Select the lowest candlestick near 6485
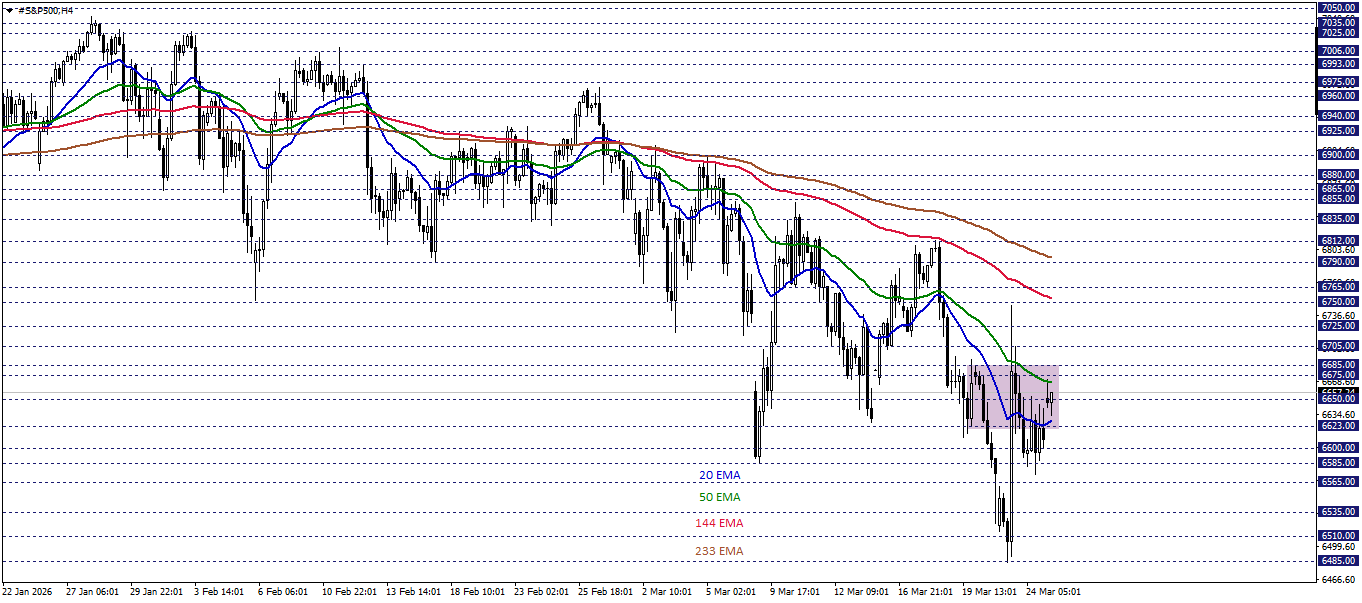 (1009, 530)
